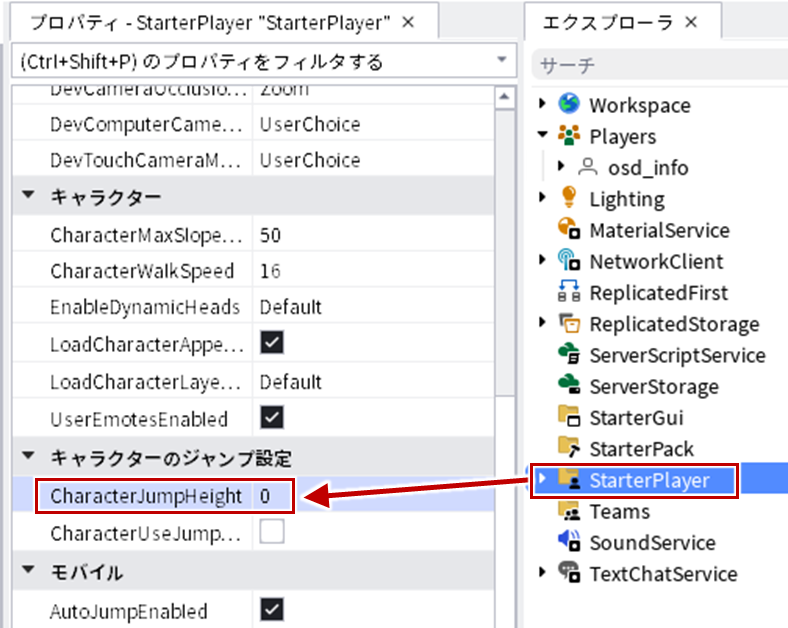Screen dimensions: 788x628
Task: Click the osd_info player icon
Action: click(x=587, y=167)
